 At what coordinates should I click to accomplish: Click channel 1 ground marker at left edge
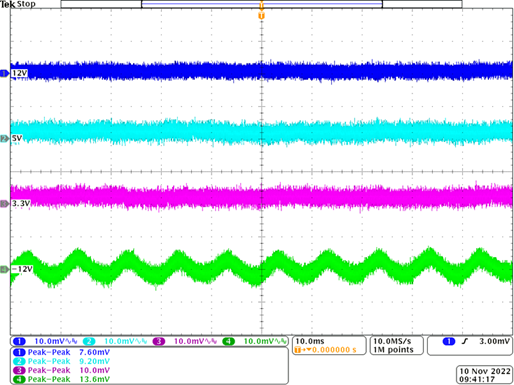[4, 73]
